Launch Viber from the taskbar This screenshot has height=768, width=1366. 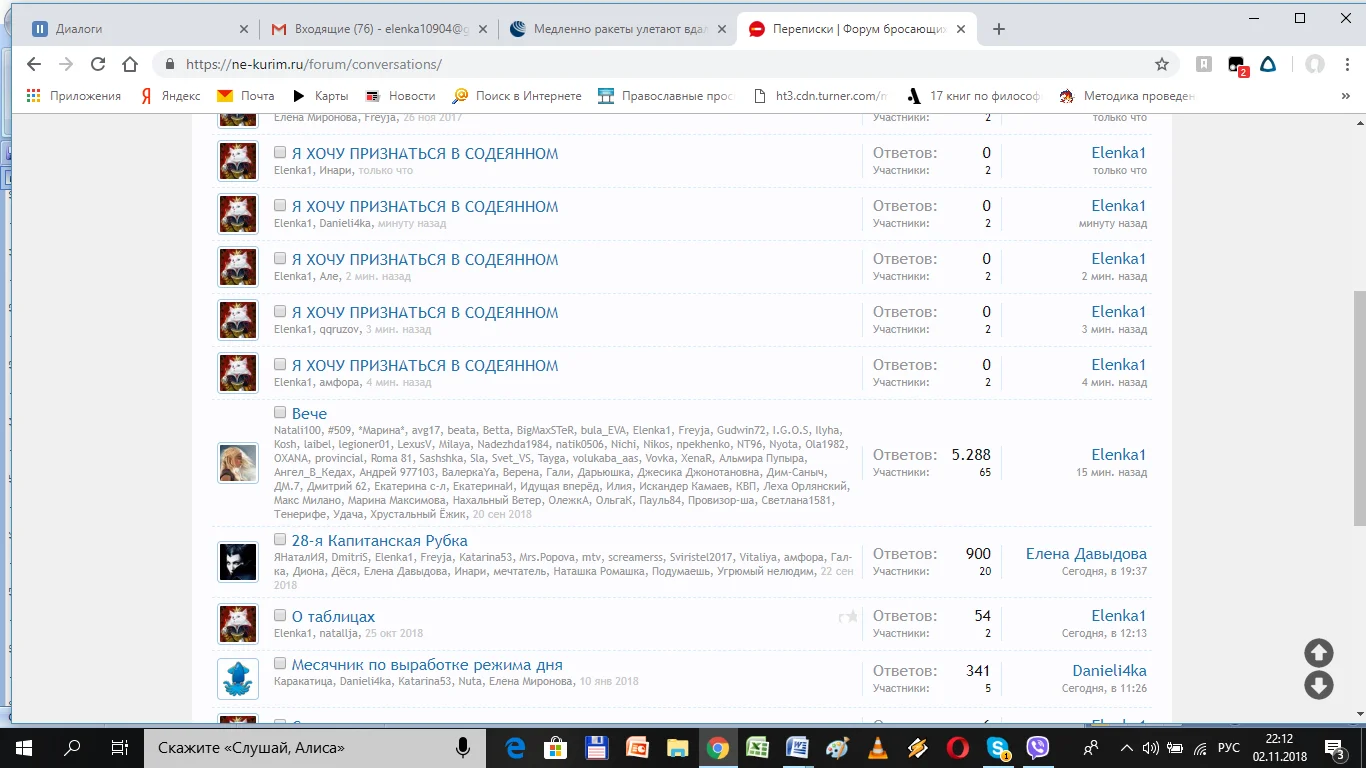pos(1038,747)
